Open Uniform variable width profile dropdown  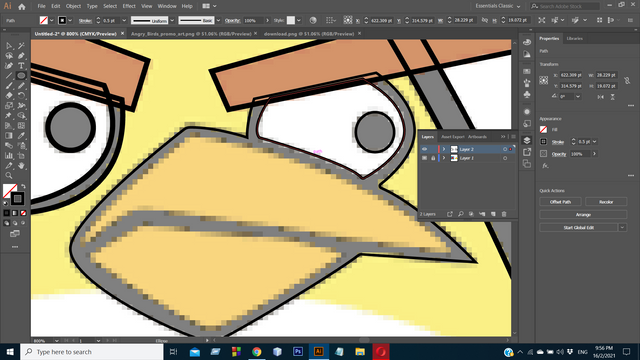[x=172, y=20]
